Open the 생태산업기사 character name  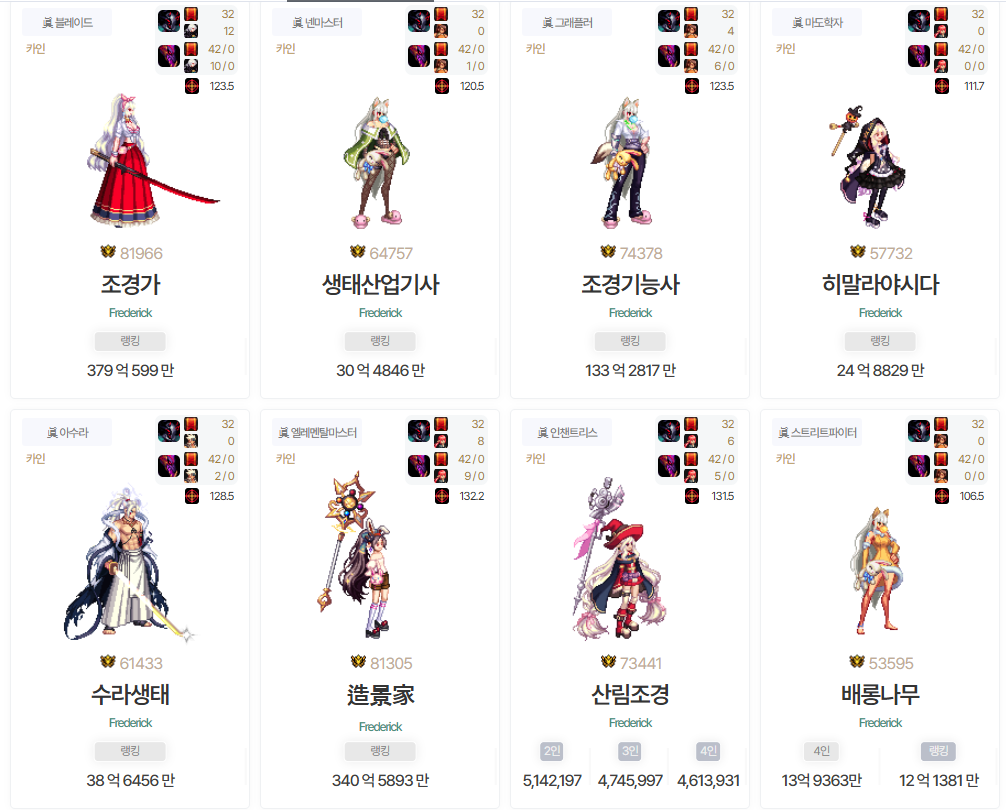(x=380, y=284)
